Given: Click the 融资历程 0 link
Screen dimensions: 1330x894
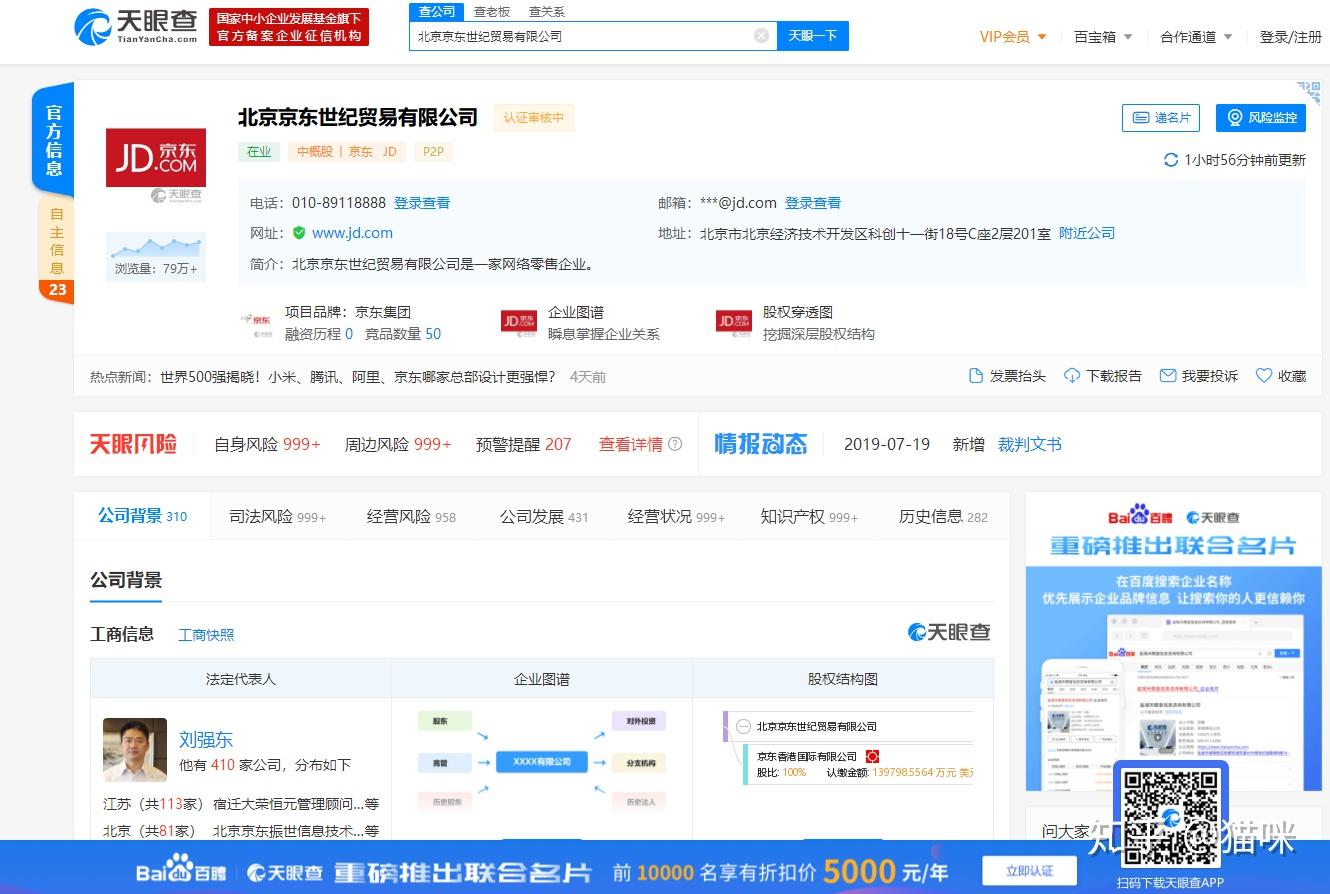Looking at the screenshot, I should (x=319, y=334).
